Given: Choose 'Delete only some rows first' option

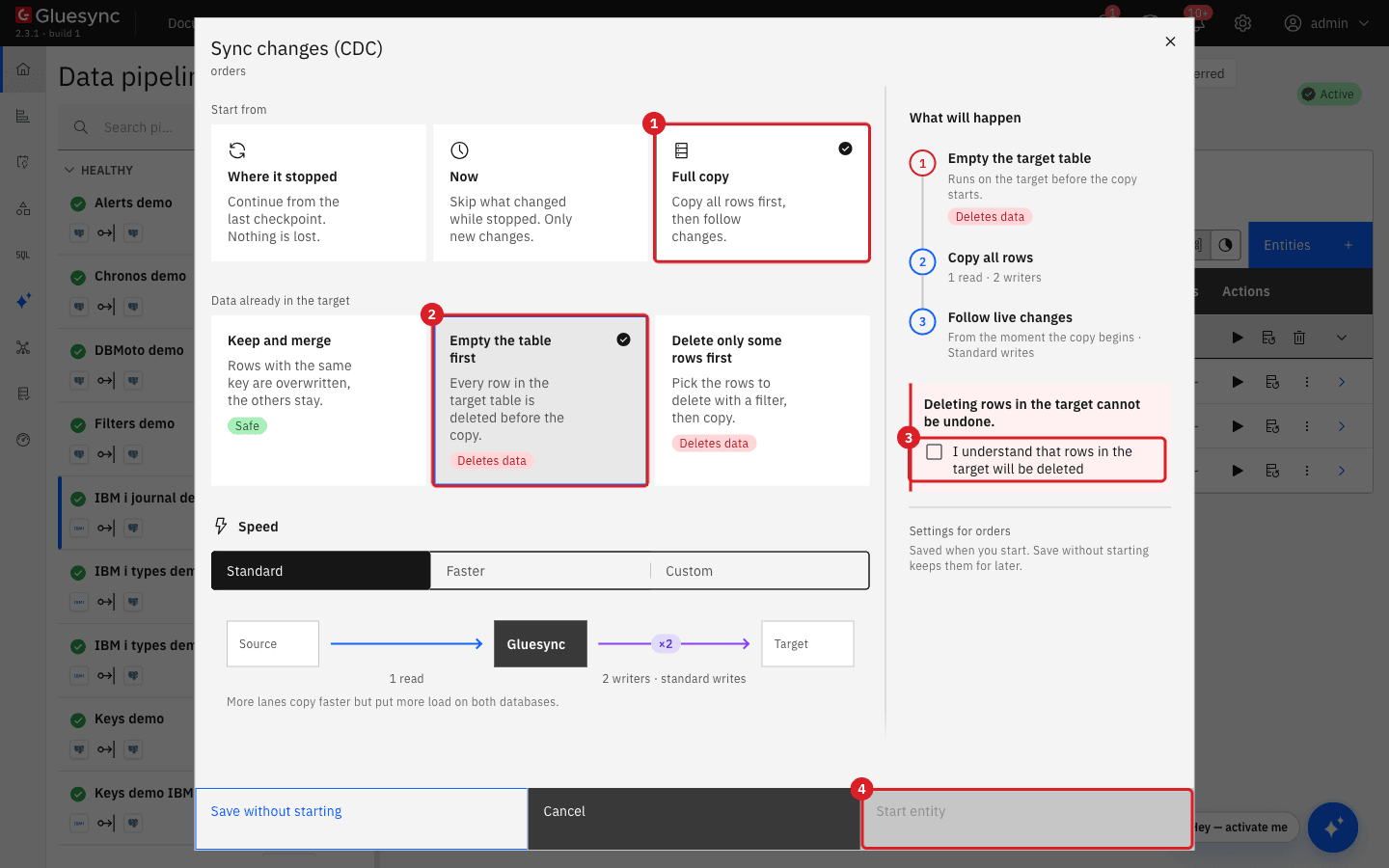Looking at the screenshot, I should [x=762, y=400].
